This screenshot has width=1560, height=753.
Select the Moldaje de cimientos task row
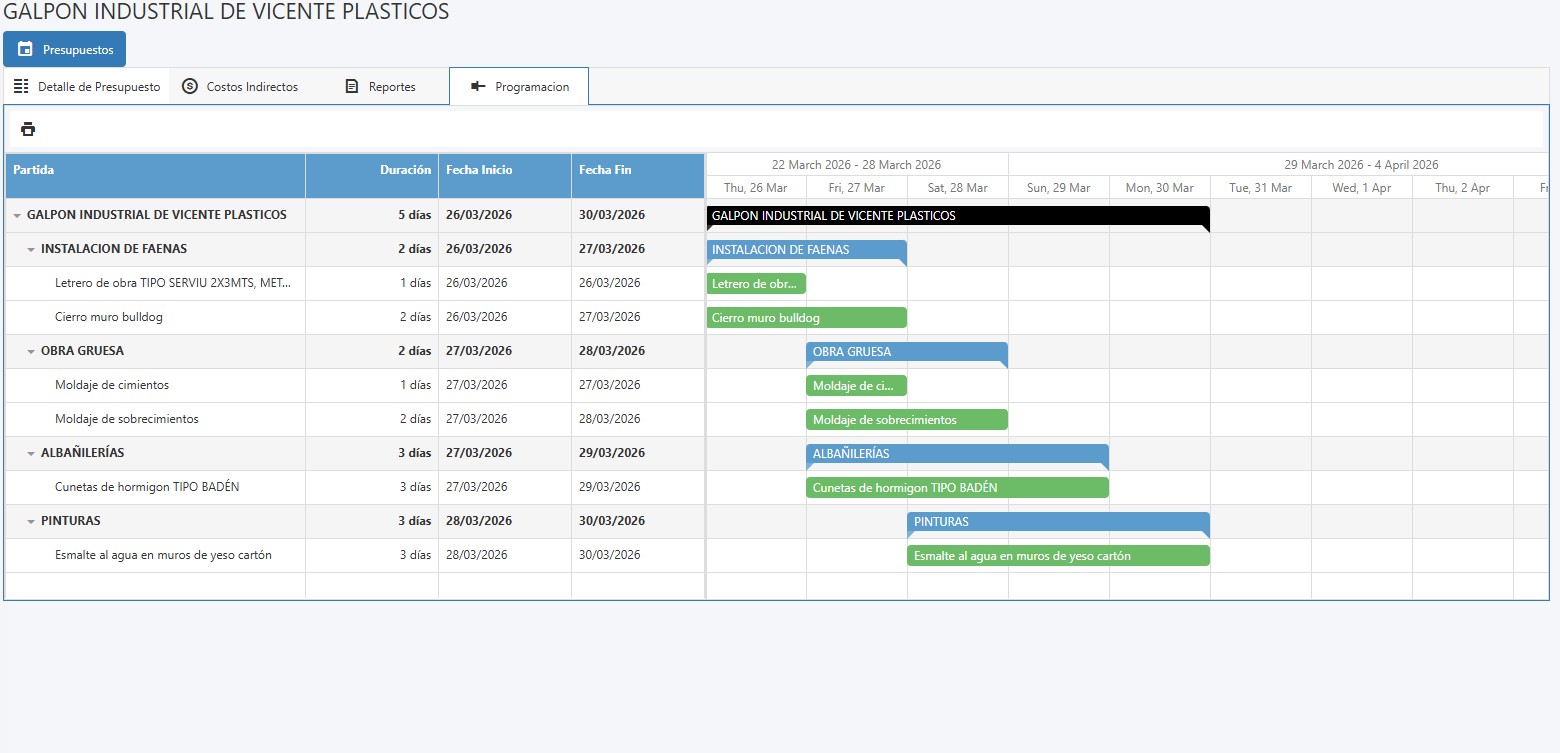click(112, 385)
